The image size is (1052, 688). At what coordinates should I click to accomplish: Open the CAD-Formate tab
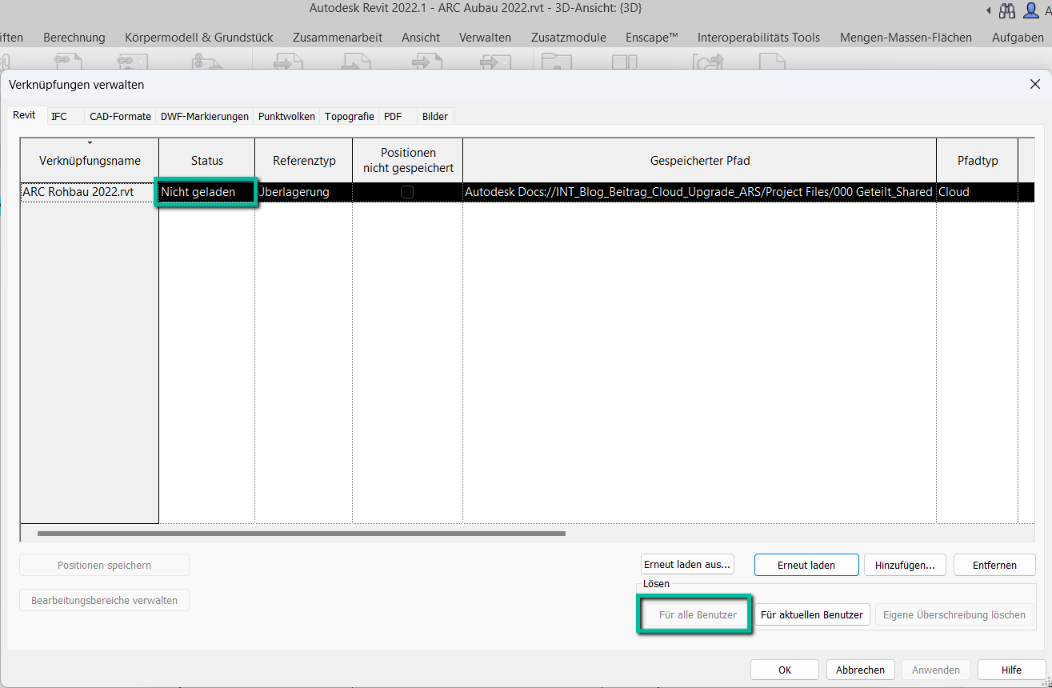[x=120, y=116]
